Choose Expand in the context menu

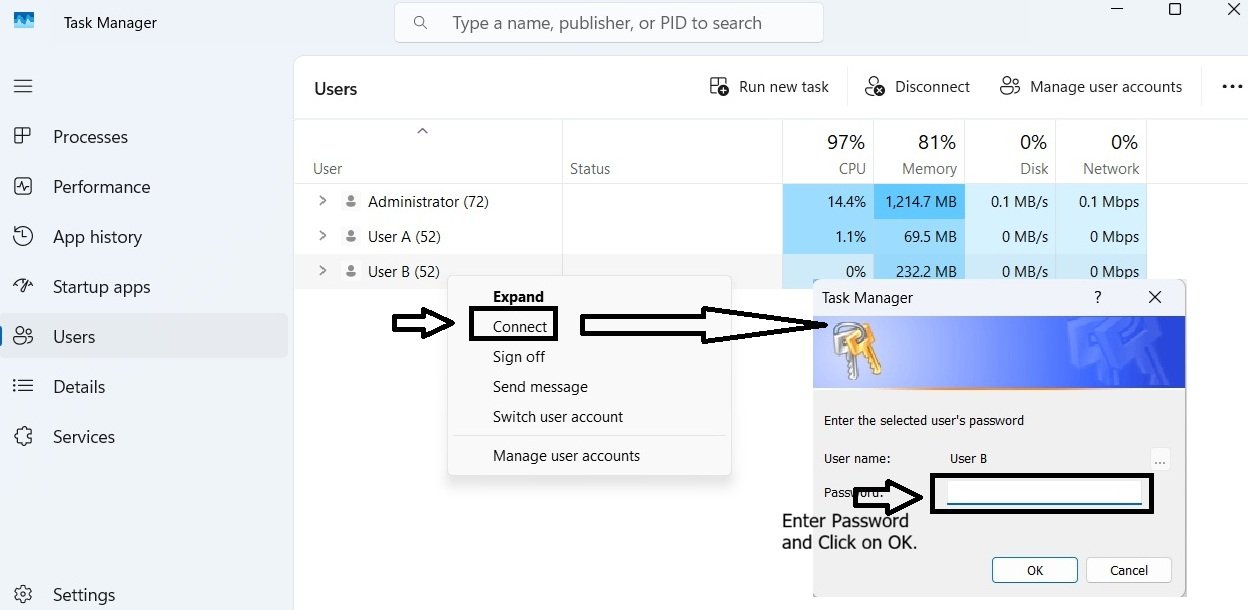[518, 297]
